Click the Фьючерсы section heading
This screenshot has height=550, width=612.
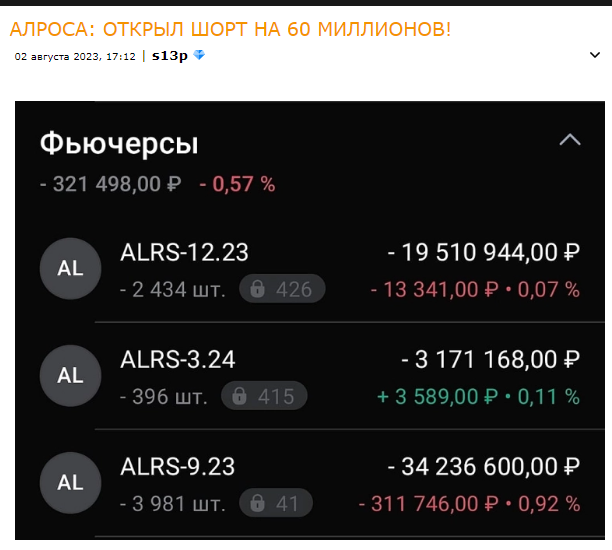119,144
